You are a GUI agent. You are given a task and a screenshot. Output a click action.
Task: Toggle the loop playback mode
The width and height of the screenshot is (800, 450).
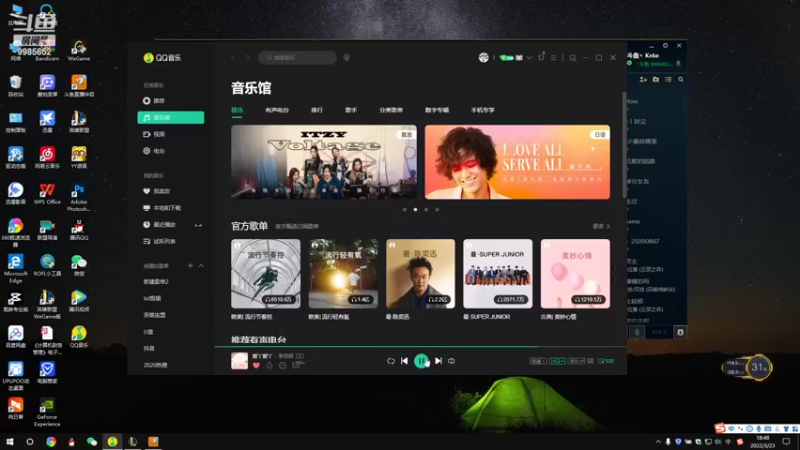coord(391,361)
